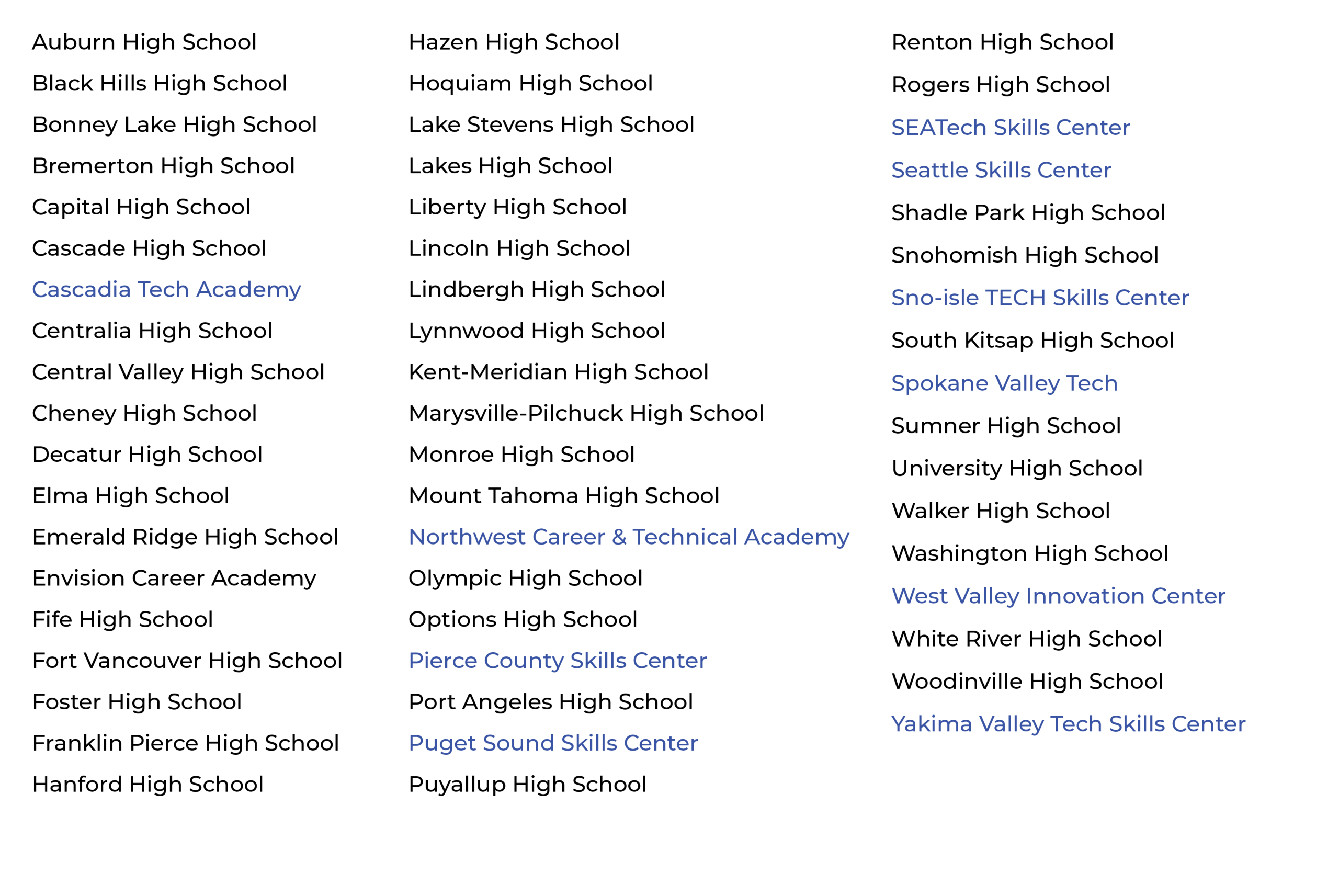Select the Auburn High School text
This screenshot has width=1339, height=896.
point(144,42)
